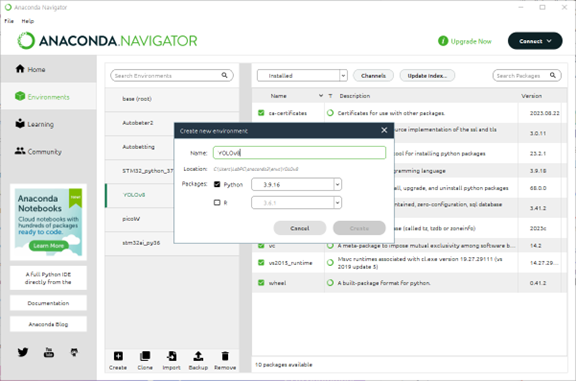Click version 2023.08.22 of ca-certificates

(544, 113)
